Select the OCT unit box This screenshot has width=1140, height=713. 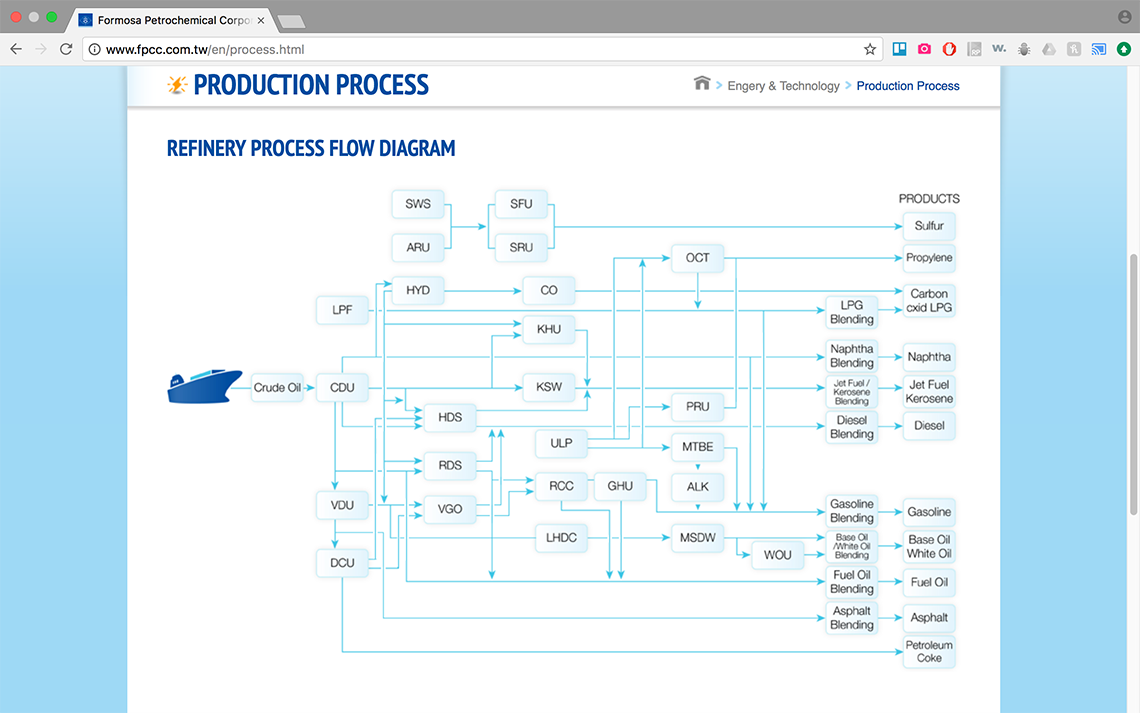(x=697, y=257)
